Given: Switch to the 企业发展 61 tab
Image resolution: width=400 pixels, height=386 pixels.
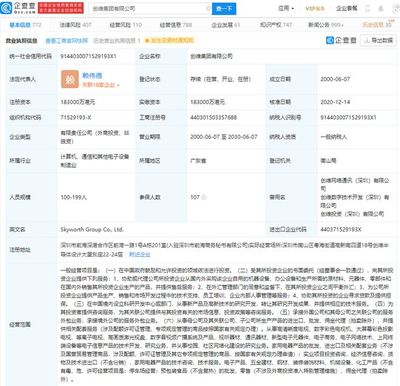Looking at the screenshot, I should pos(226,25).
